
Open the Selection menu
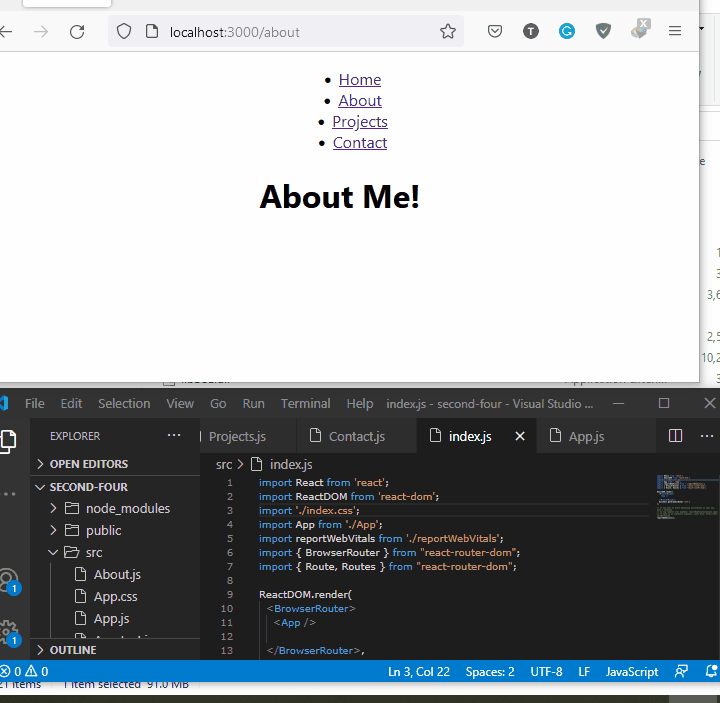pos(124,404)
